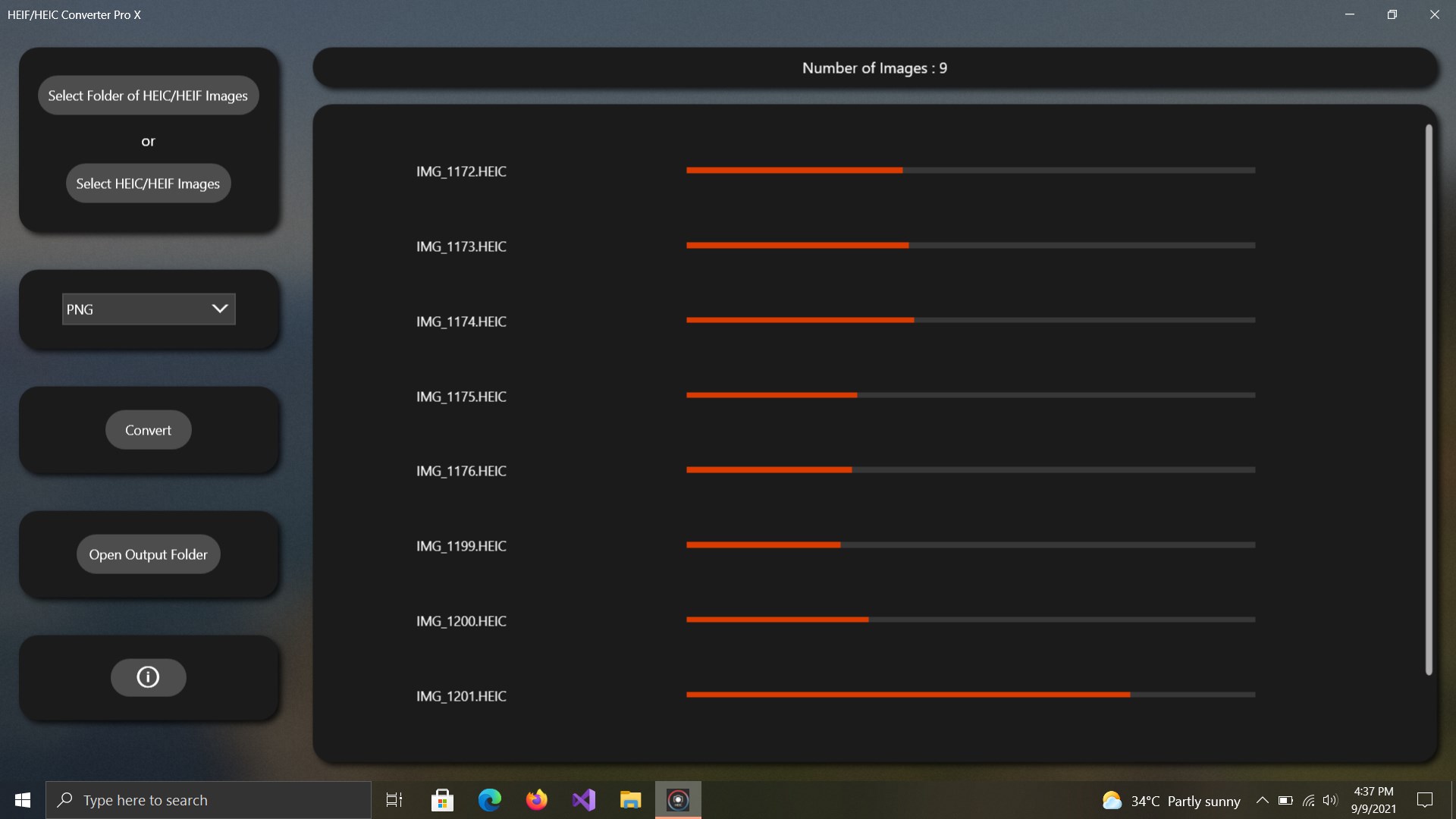Screen dimensions: 1456x819
Task: Start conversion with the Convert button
Action: [148, 430]
